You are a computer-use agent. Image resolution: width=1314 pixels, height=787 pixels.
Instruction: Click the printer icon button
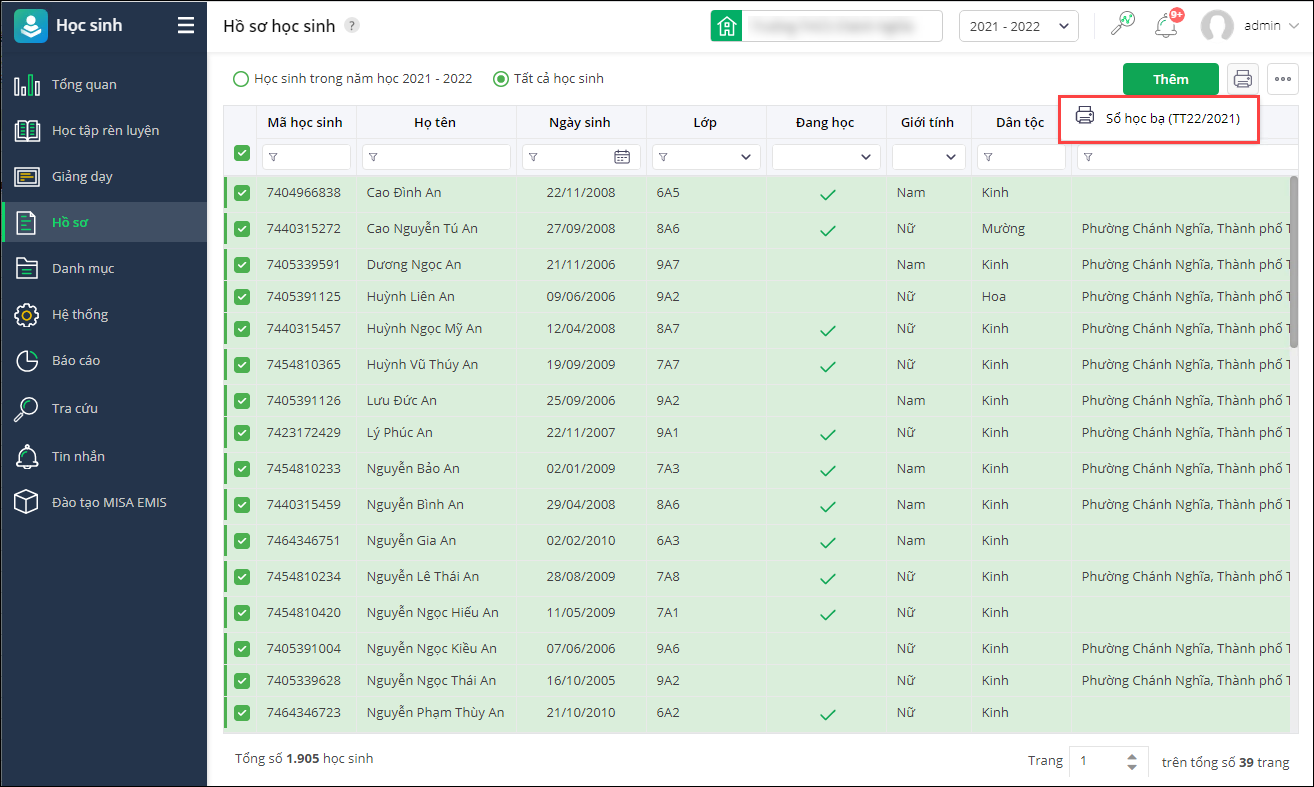[x=1243, y=79]
